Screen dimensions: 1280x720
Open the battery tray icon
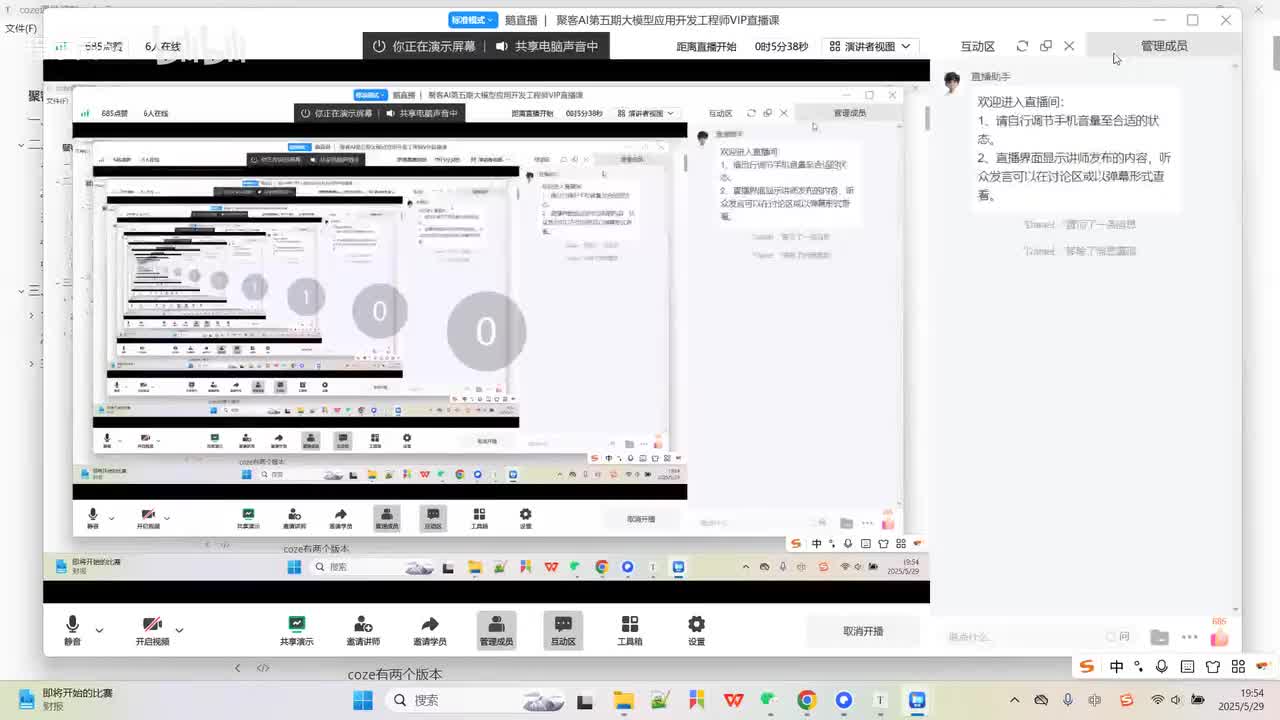1197,700
